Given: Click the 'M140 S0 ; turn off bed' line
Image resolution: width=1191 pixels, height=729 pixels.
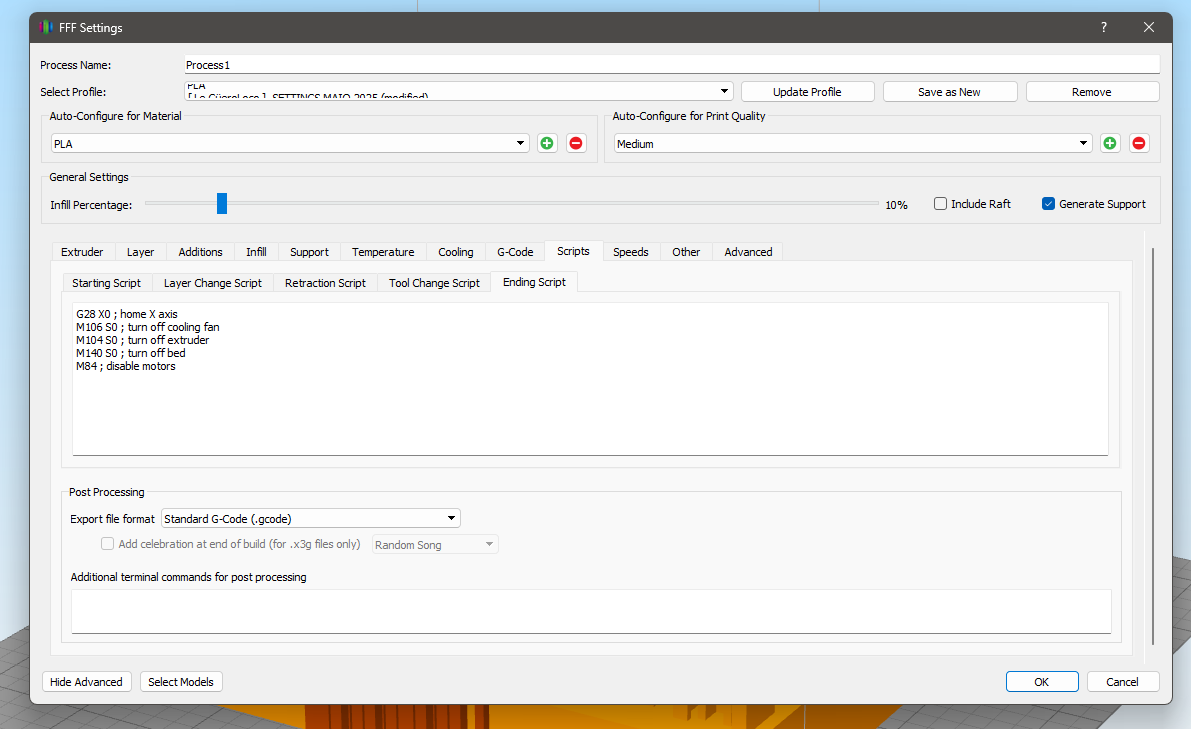Looking at the screenshot, I should click(x=131, y=353).
